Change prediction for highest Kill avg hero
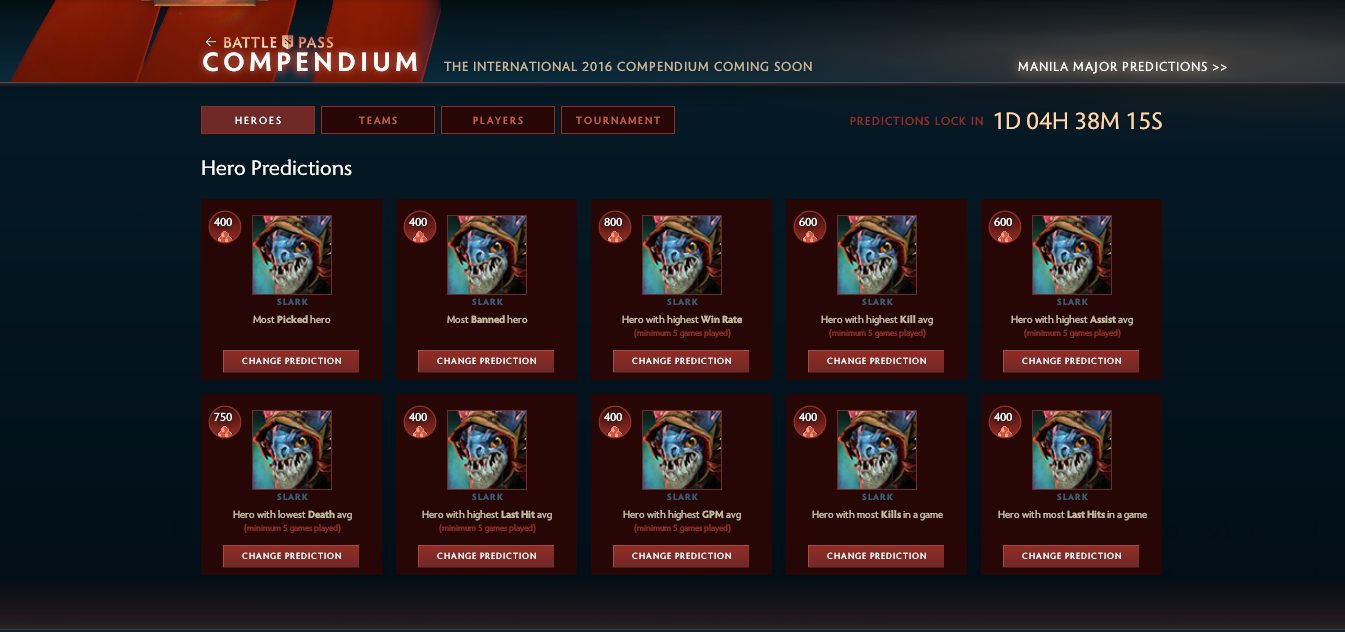Image resolution: width=1345 pixels, height=632 pixels. [x=876, y=361]
